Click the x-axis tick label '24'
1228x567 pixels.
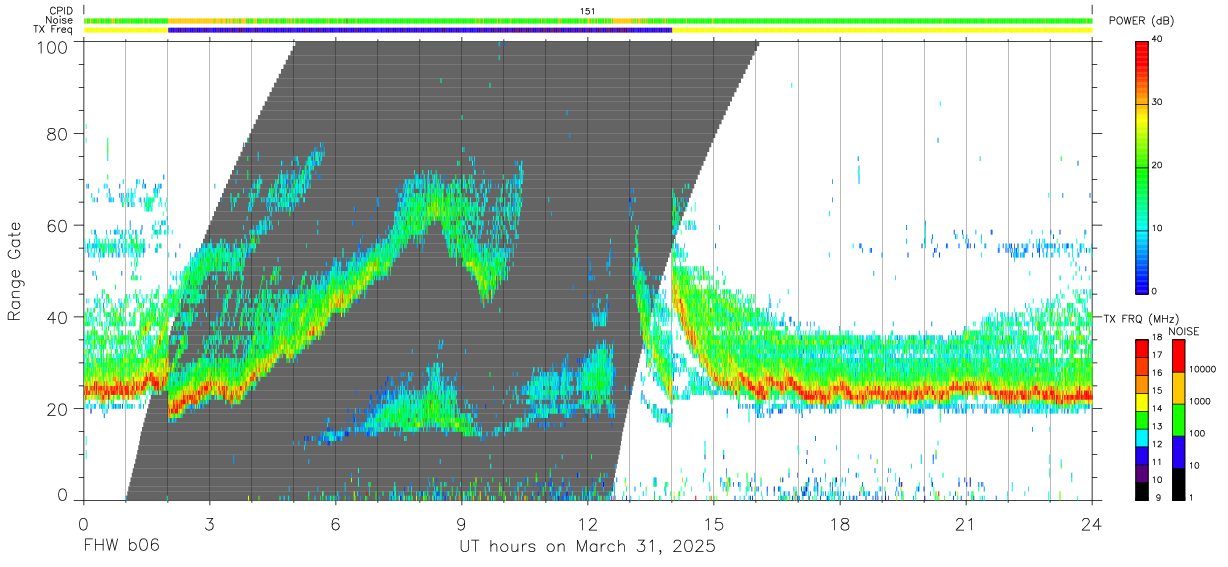tap(1092, 524)
